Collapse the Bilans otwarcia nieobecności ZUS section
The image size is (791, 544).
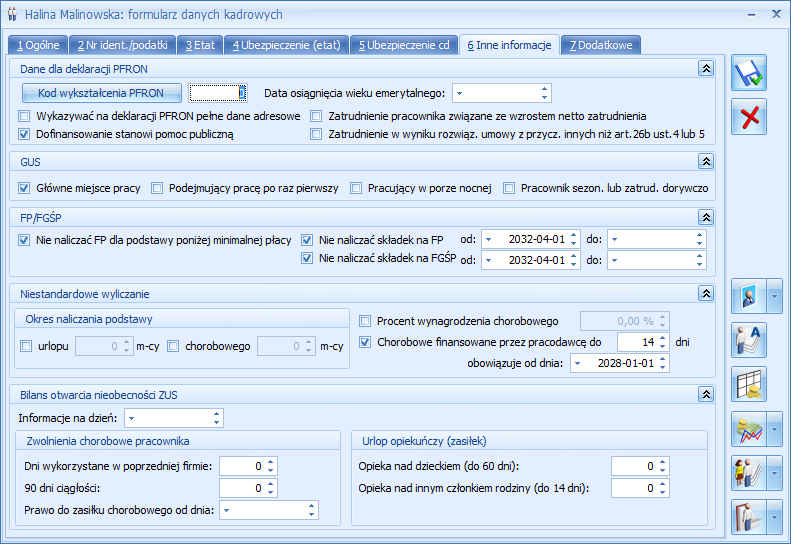point(706,394)
